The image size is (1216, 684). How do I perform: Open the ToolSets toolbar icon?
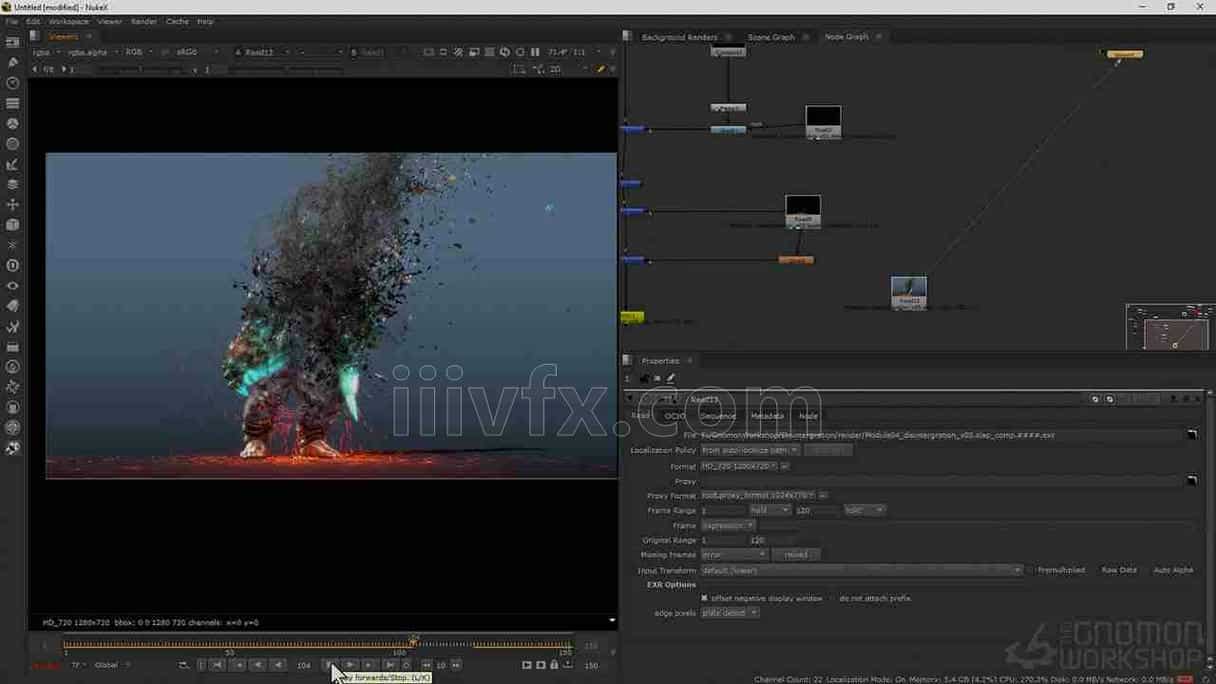click(x=13, y=327)
